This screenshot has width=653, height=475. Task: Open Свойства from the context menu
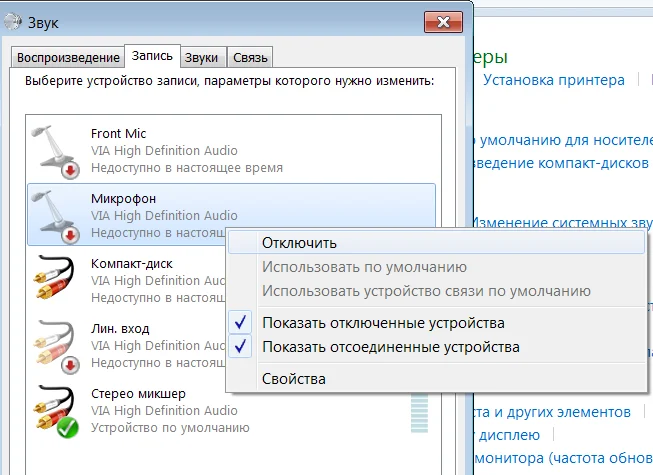[x=436, y=379]
